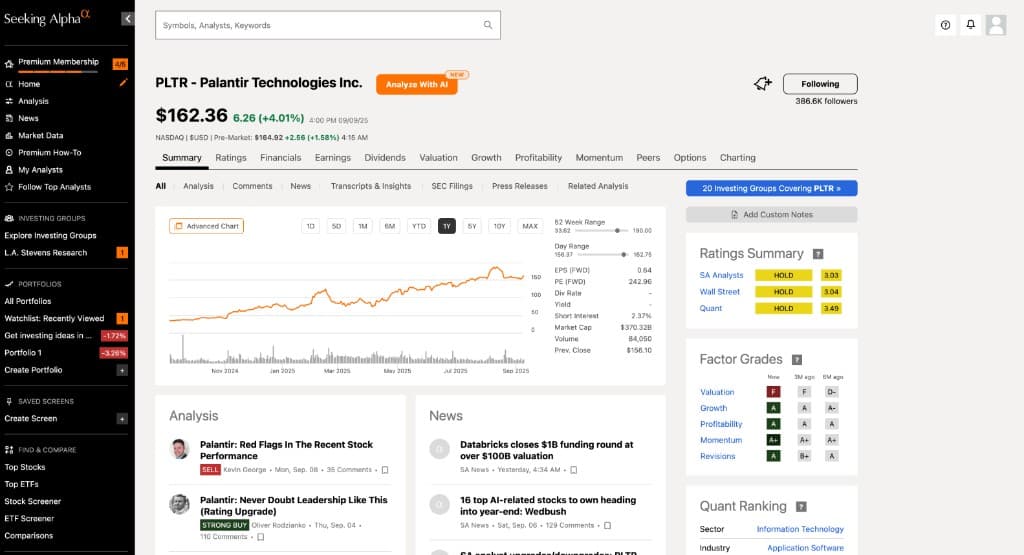
Task: Click the Following button
Action: pyautogui.click(x=820, y=84)
